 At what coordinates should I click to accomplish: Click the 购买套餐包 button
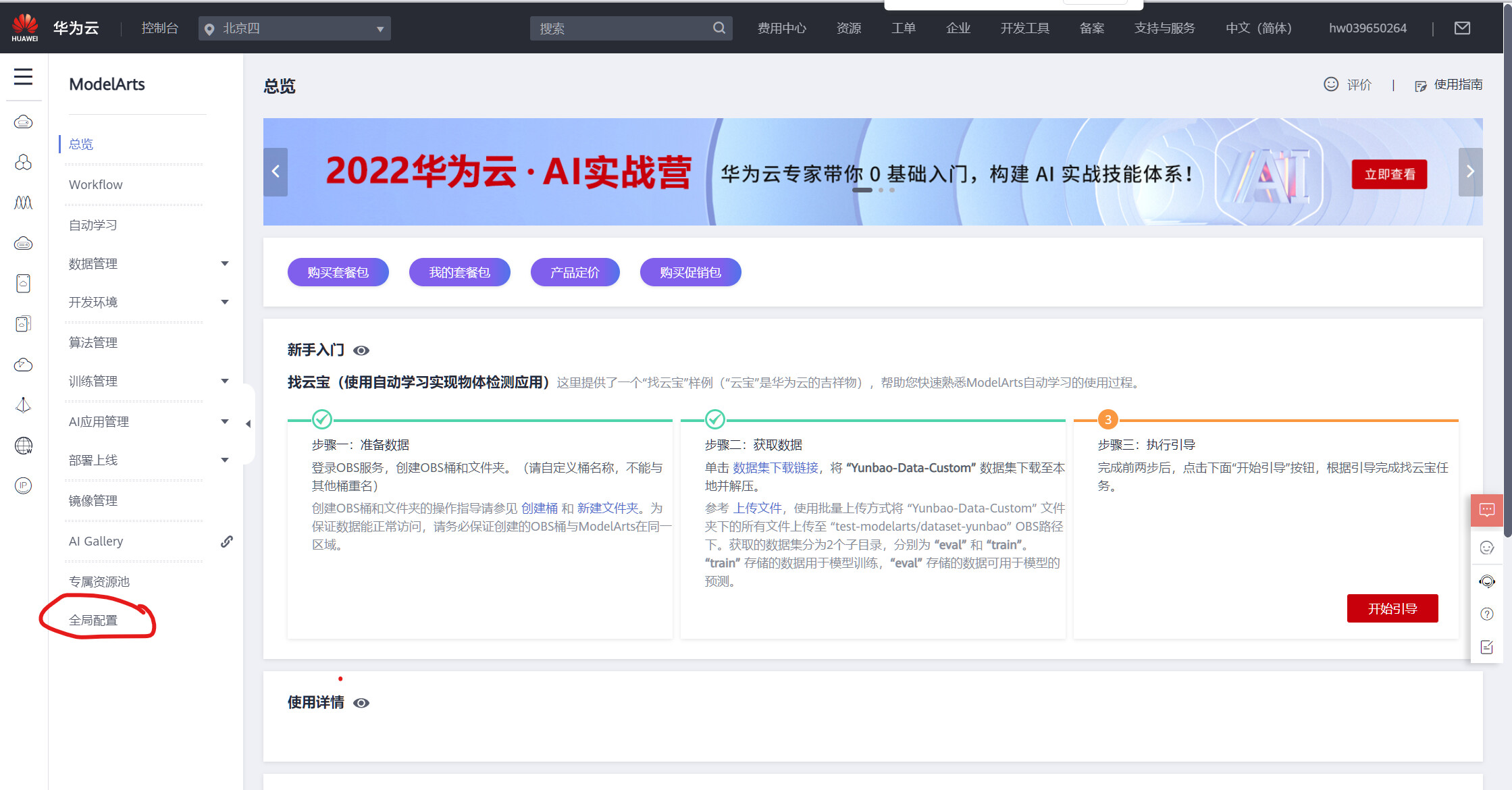click(x=338, y=272)
